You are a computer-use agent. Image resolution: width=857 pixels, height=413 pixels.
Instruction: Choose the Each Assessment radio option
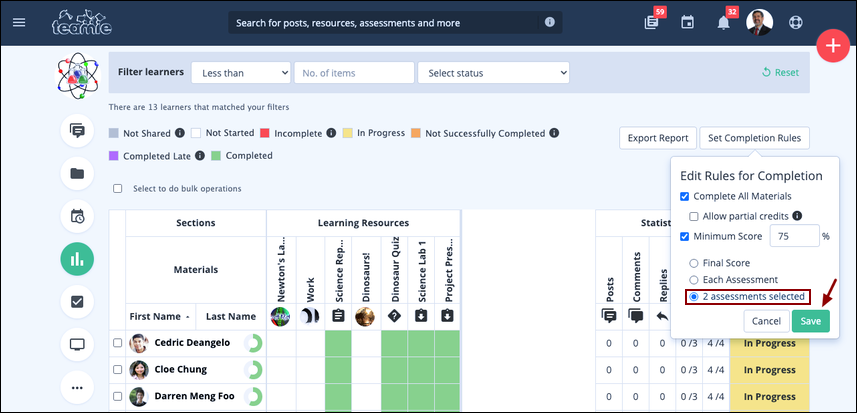coord(694,280)
